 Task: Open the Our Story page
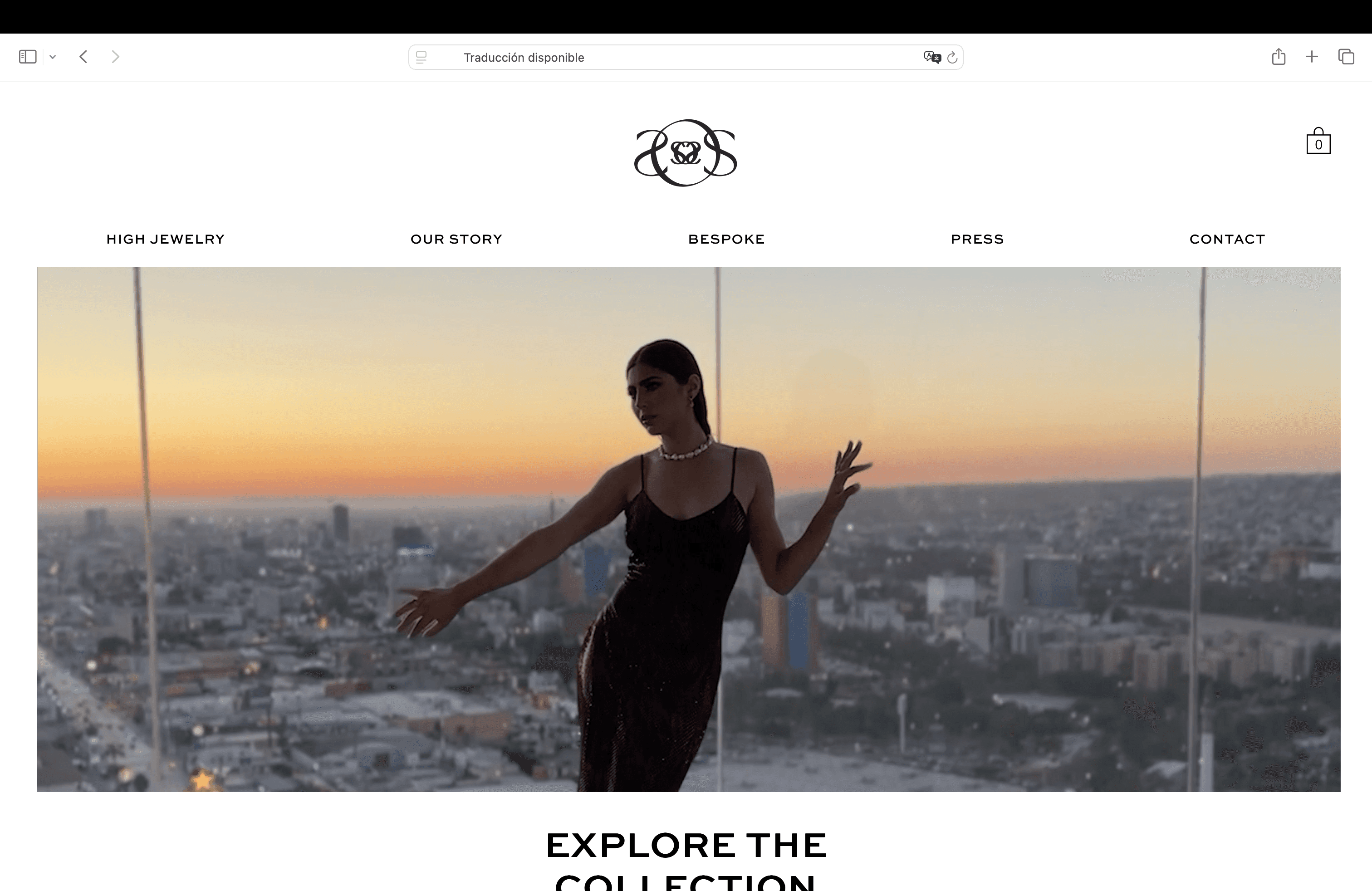click(456, 239)
